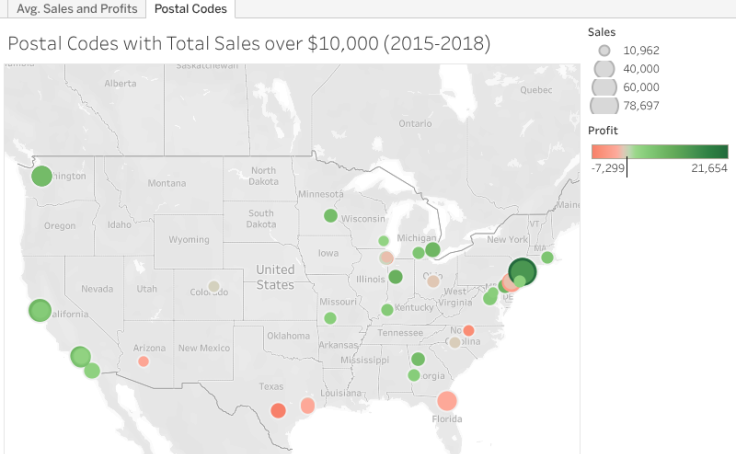736x454 pixels.
Task: Click the large green circle on California label
Action: point(38,310)
